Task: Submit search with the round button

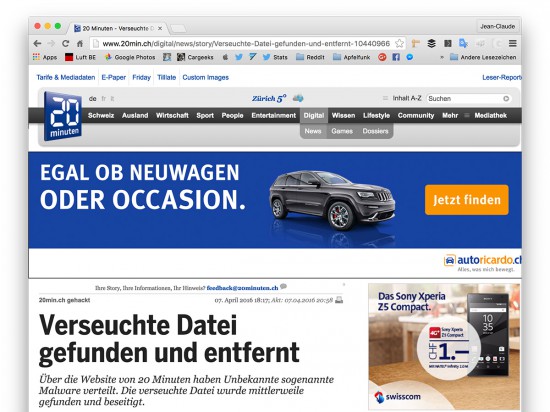Action: (x=506, y=99)
